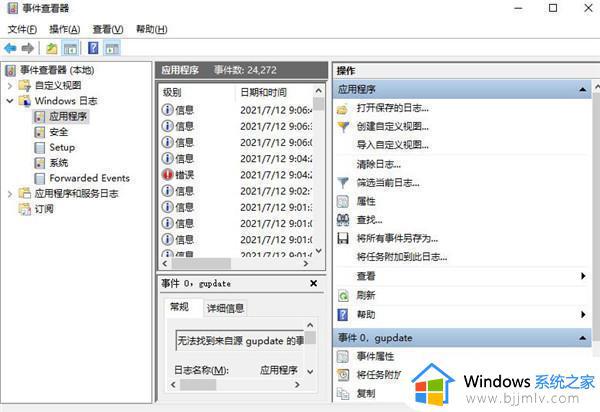The height and width of the screenshot is (412, 600).
Task: Collapse the 应用程序 actions section header
Action: (583, 90)
